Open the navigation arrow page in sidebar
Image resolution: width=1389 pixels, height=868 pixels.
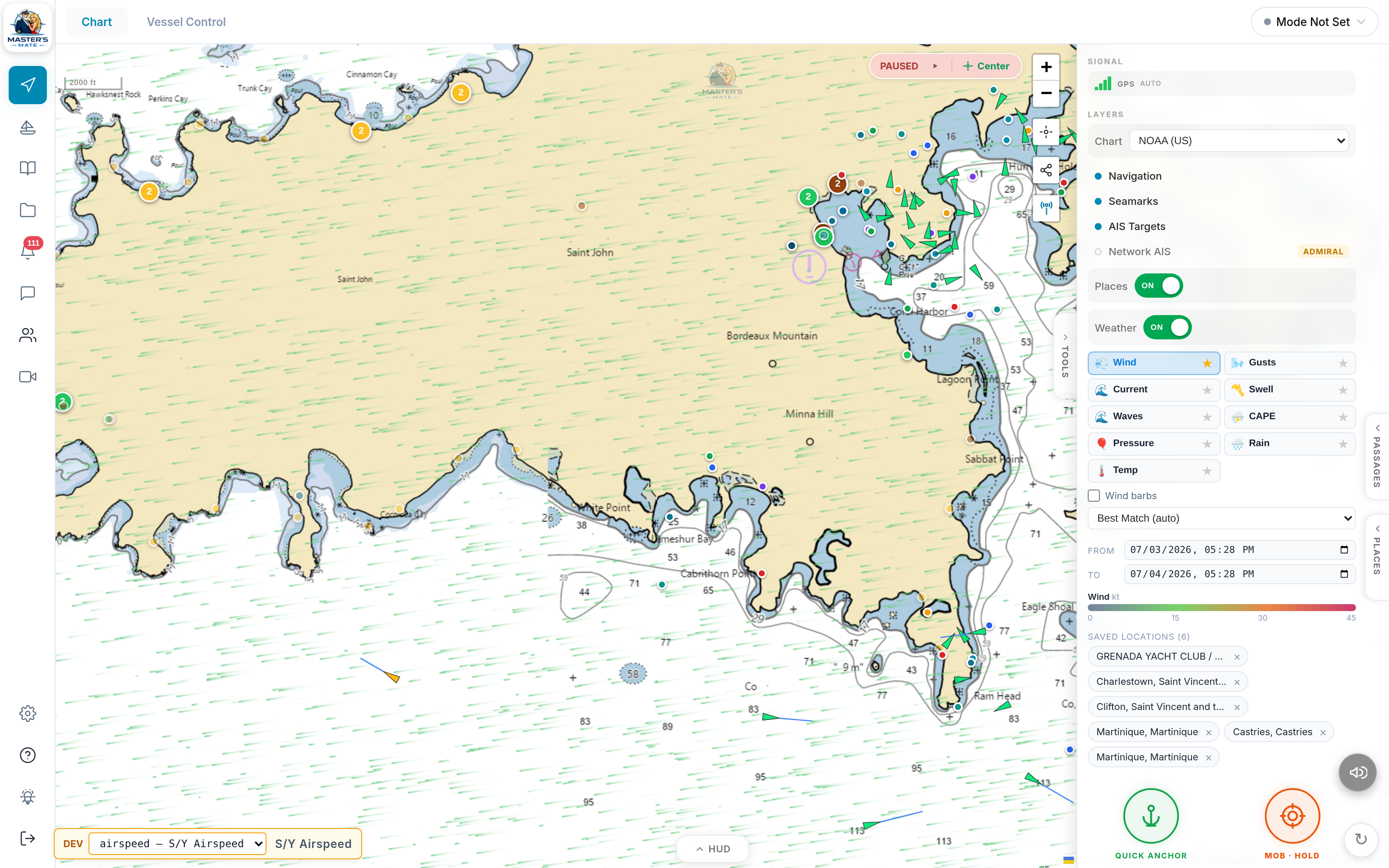(x=27, y=85)
